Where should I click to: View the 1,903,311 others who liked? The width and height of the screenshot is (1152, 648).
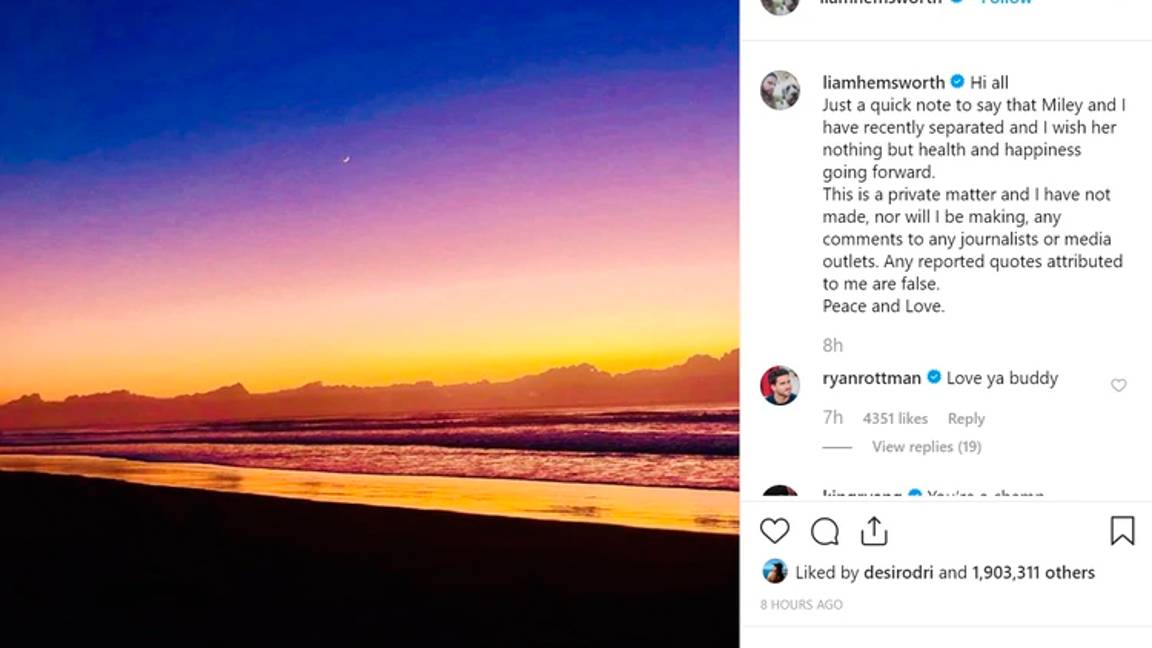[x=1033, y=573]
